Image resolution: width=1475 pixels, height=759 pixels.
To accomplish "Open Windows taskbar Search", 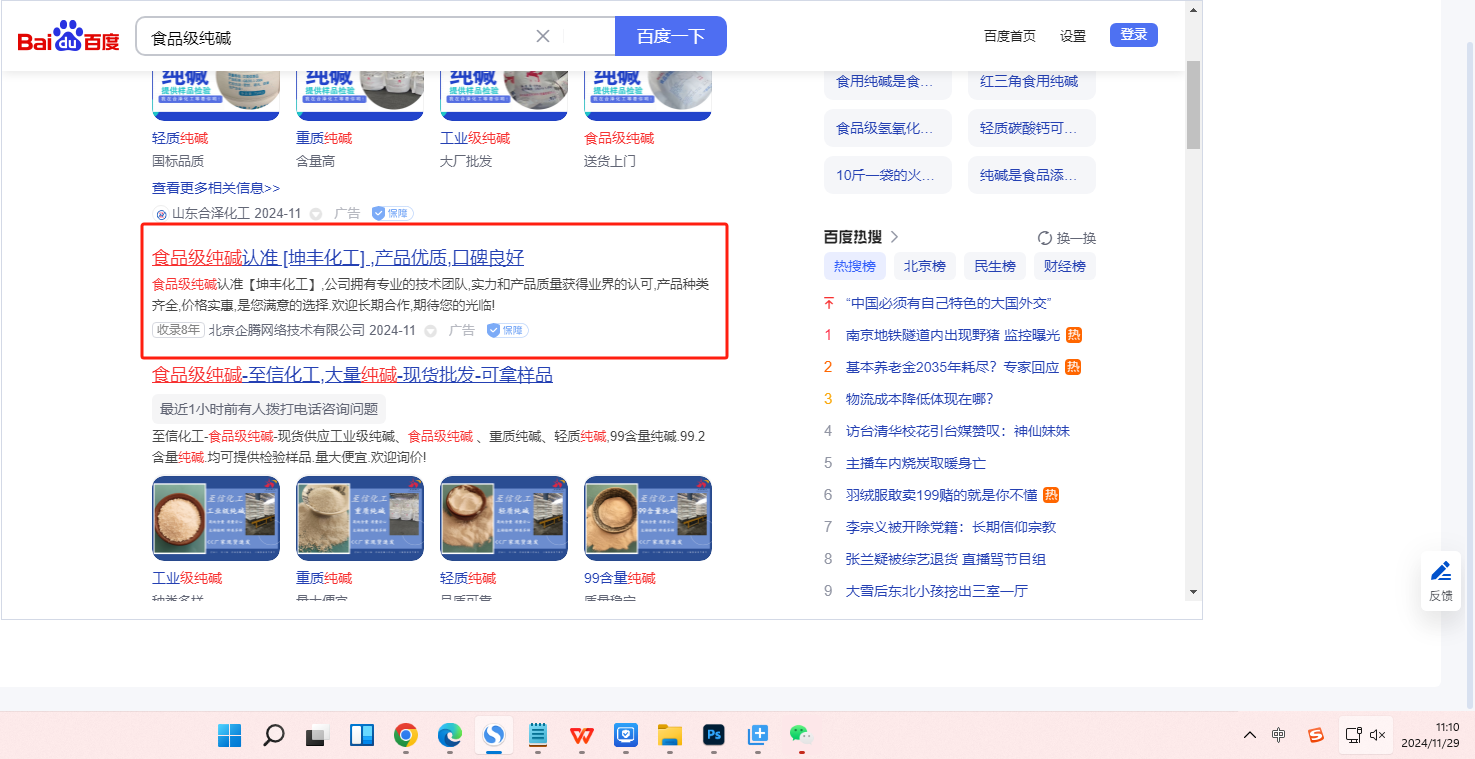I will point(273,736).
